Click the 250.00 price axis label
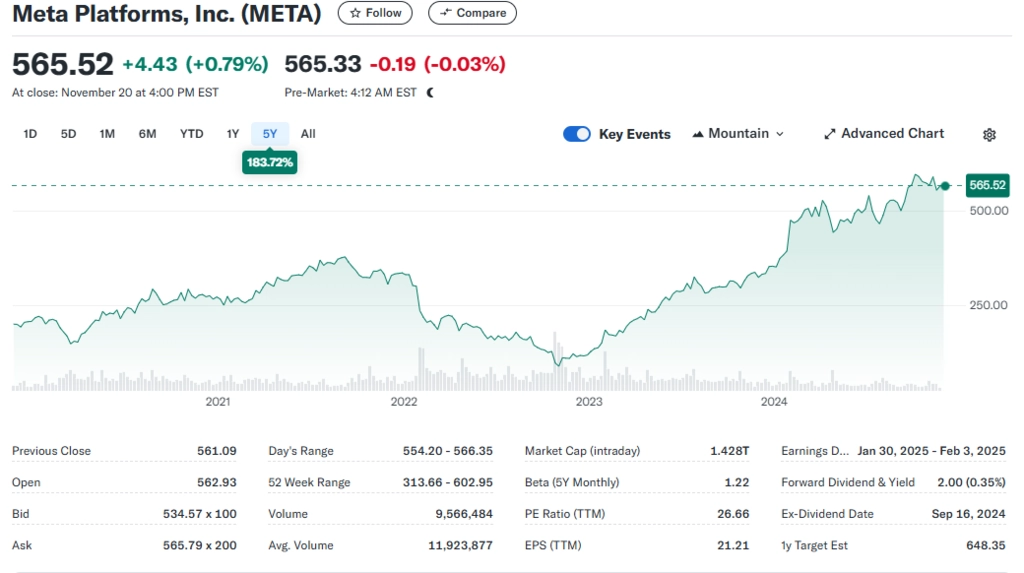This screenshot has width=1024, height=573. [989, 305]
